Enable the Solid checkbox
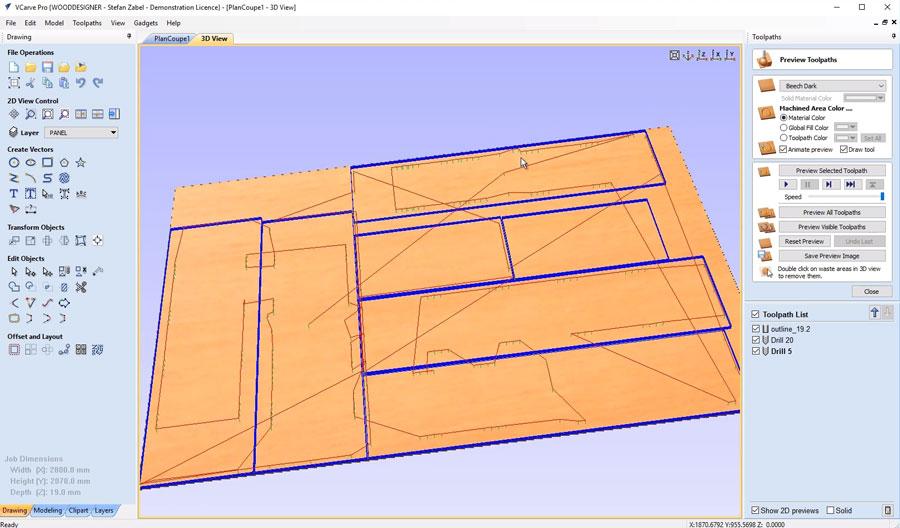The width and height of the screenshot is (900, 528). pyautogui.click(x=829, y=510)
